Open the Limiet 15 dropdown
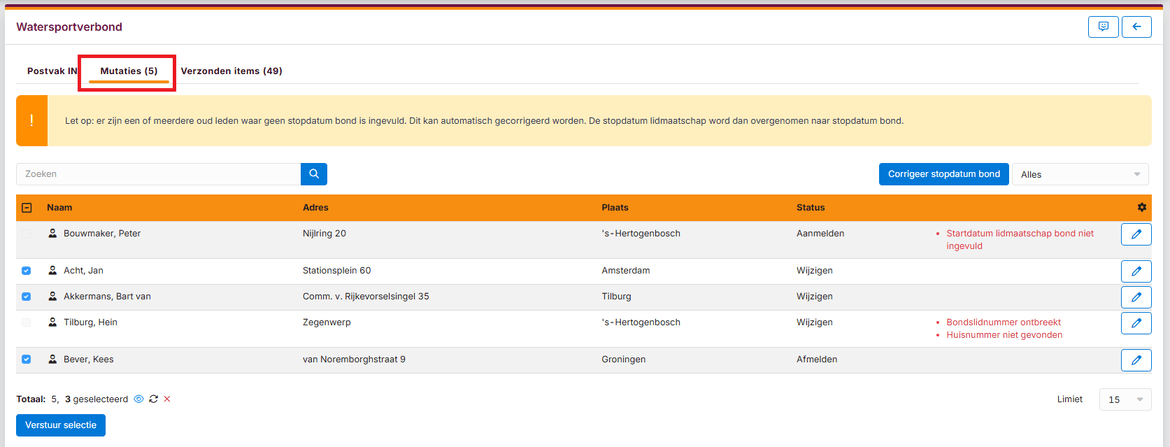Image resolution: width=1170 pixels, height=447 pixels. coord(1125,399)
